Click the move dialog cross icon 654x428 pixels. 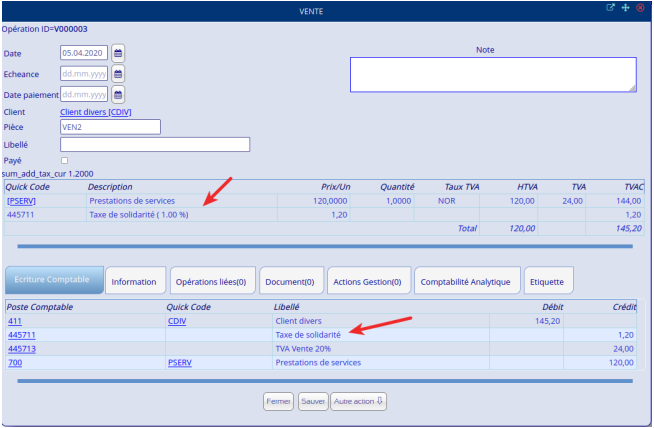[x=625, y=8]
